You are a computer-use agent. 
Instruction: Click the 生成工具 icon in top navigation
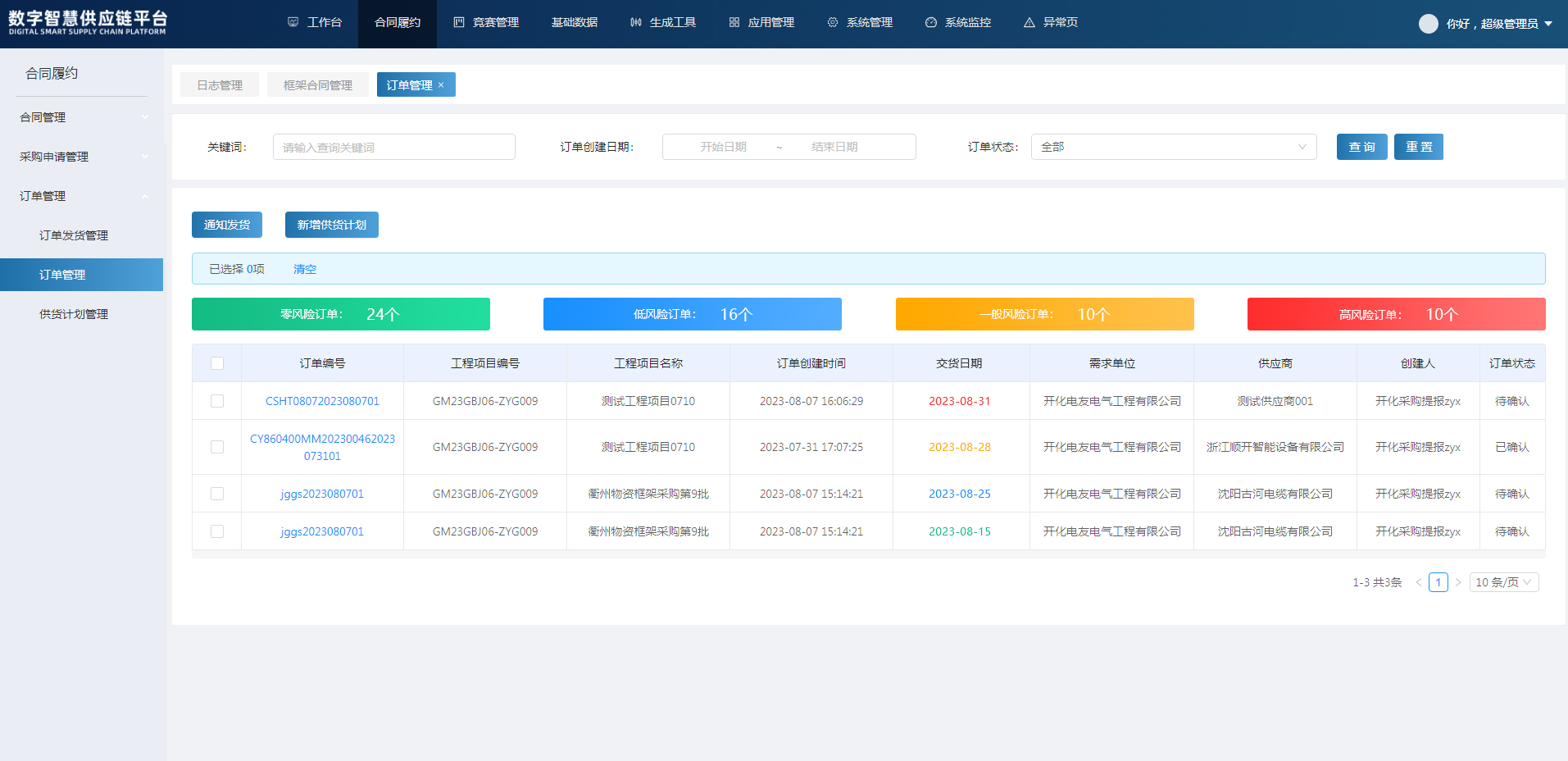pos(636,22)
